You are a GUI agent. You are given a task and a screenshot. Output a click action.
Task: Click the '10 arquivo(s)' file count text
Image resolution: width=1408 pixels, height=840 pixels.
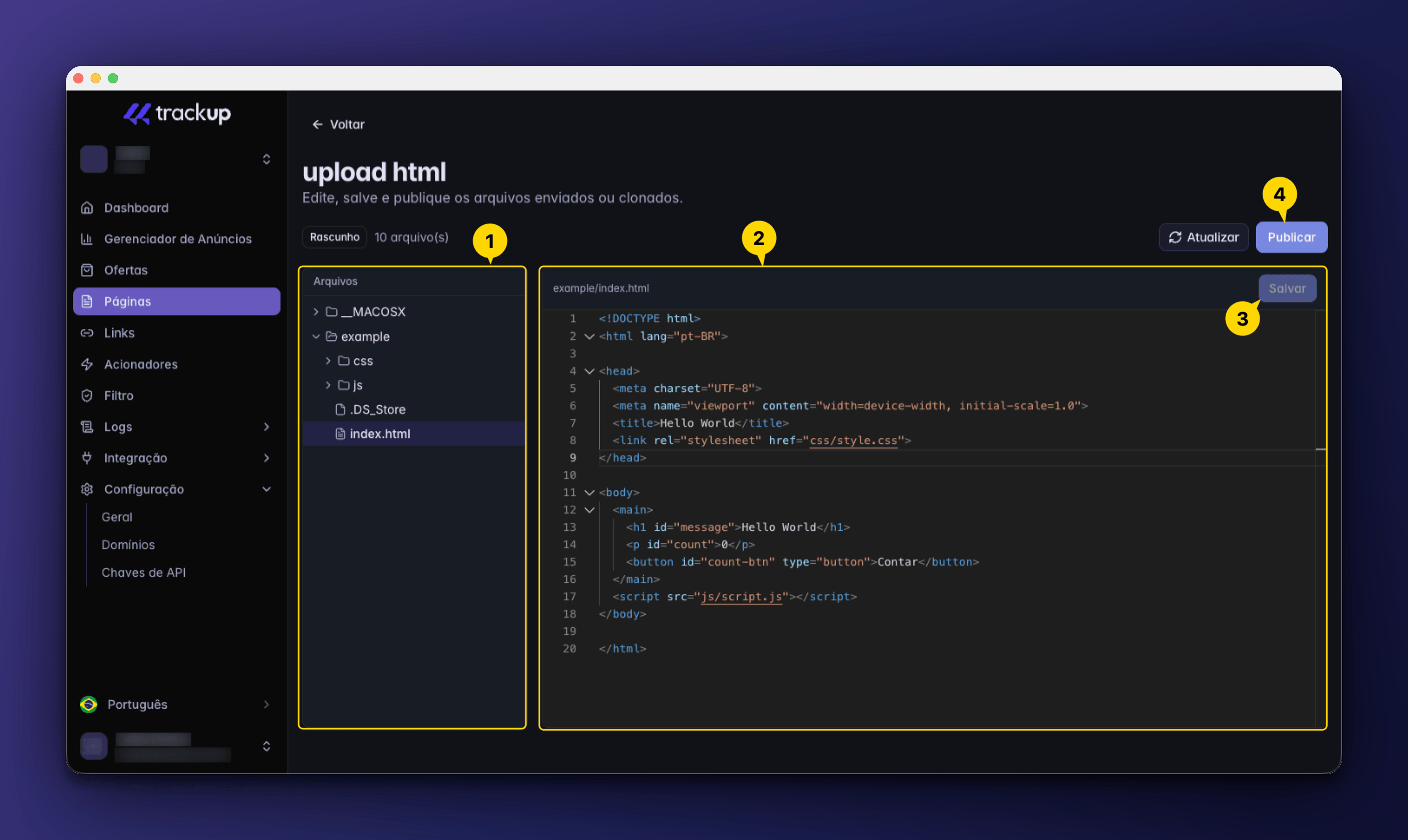click(411, 237)
